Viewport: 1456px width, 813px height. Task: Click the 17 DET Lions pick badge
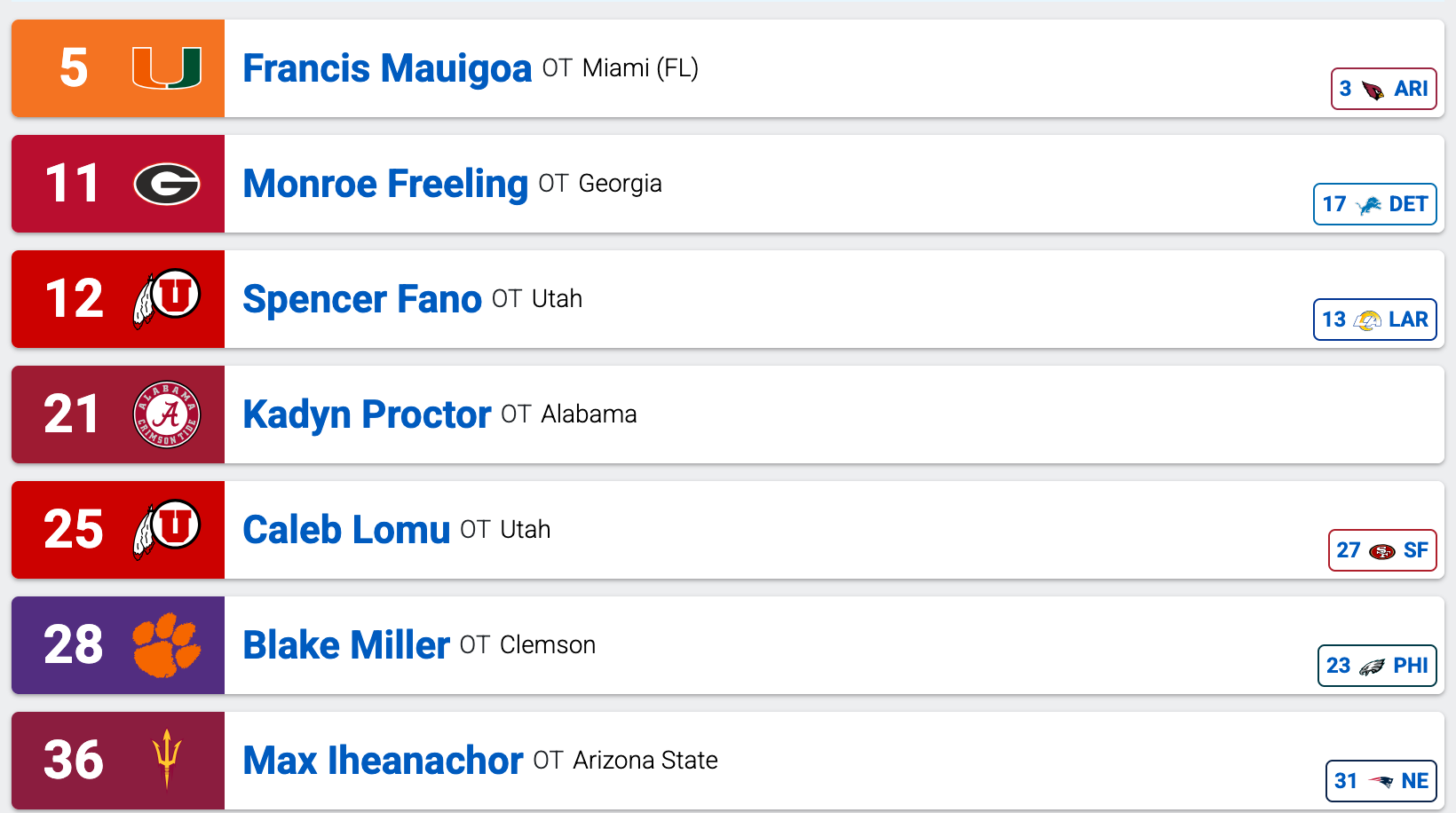tap(1375, 204)
